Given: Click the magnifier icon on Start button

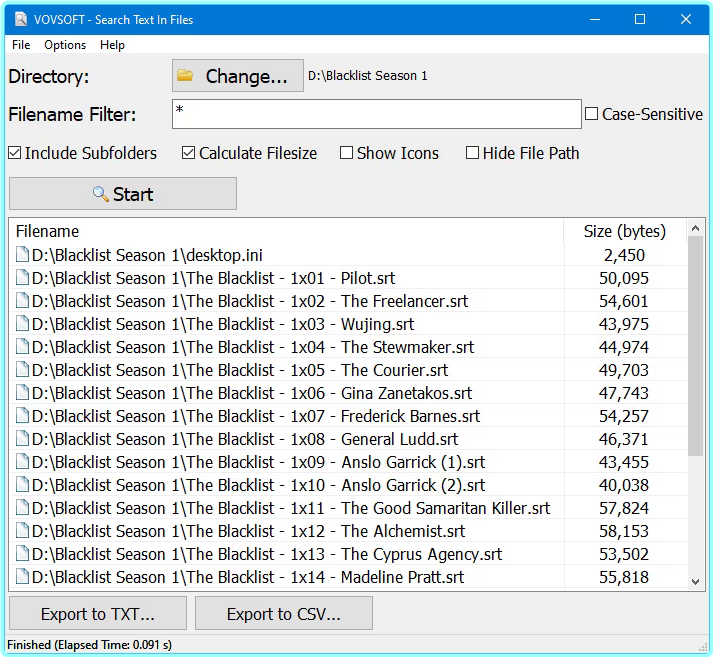Looking at the screenshot, I should click(x=101, y=194).
